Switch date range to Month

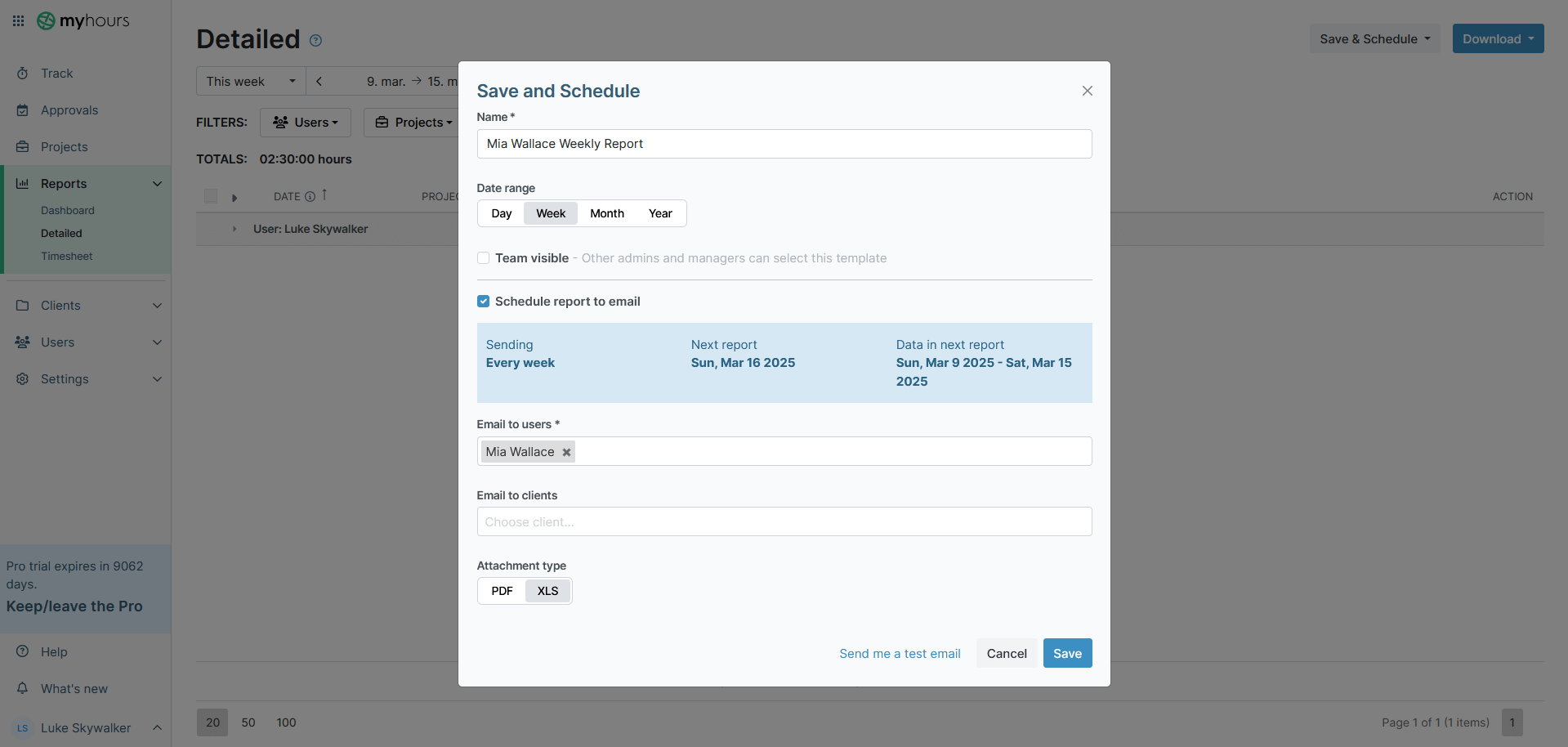click(606, 212)
